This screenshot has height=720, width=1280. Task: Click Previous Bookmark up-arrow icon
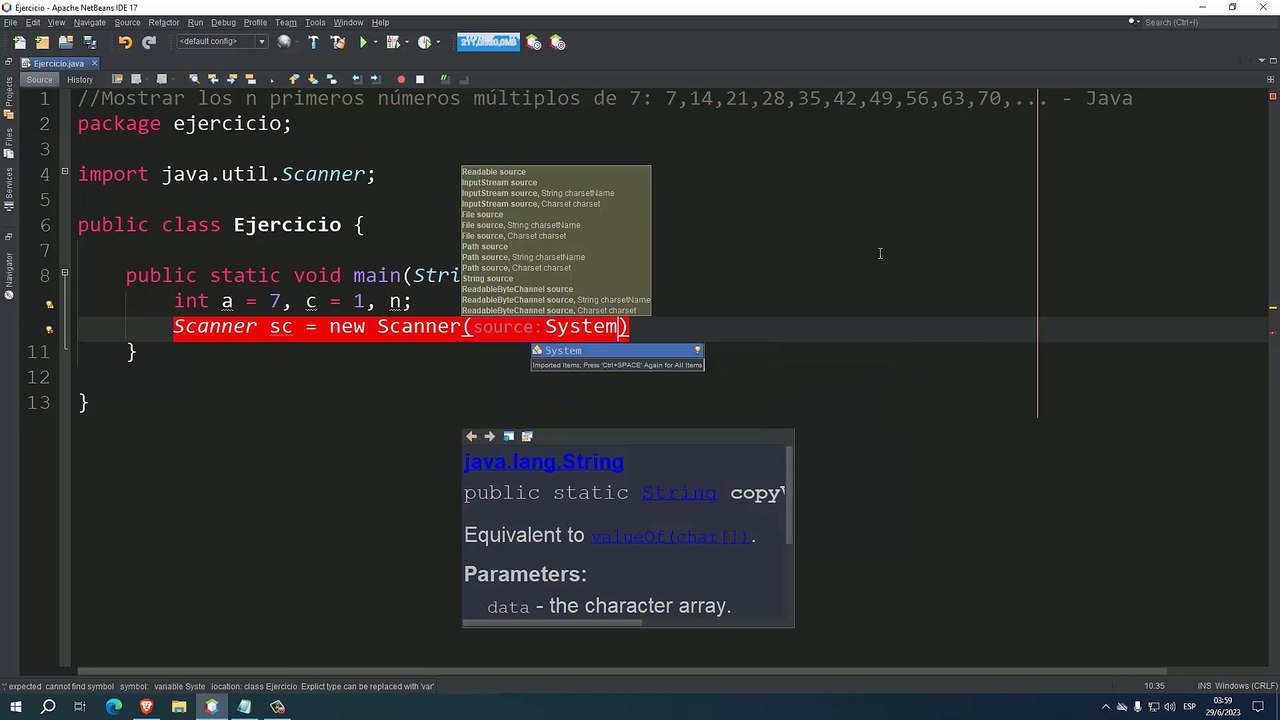294,79
